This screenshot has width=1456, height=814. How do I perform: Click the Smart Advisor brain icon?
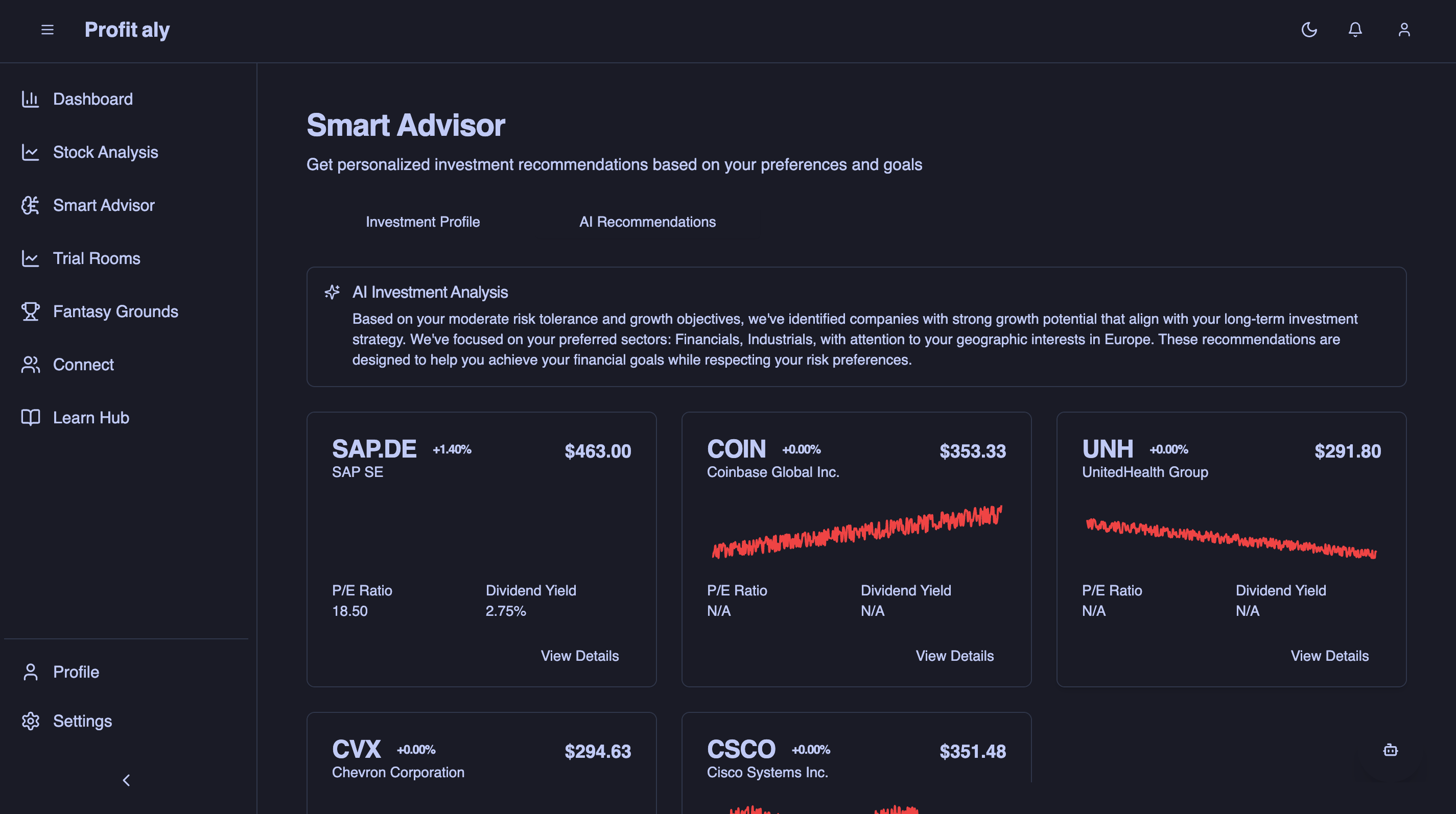[30, 206]
